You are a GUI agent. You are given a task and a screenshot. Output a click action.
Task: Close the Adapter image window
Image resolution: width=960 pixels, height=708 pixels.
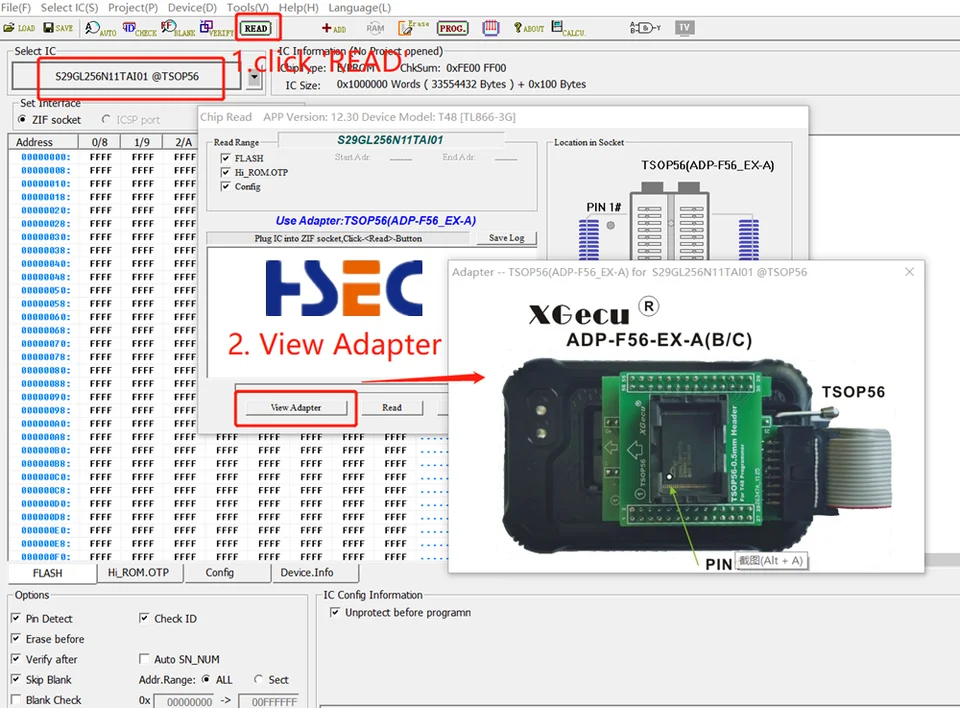point(909,272)
